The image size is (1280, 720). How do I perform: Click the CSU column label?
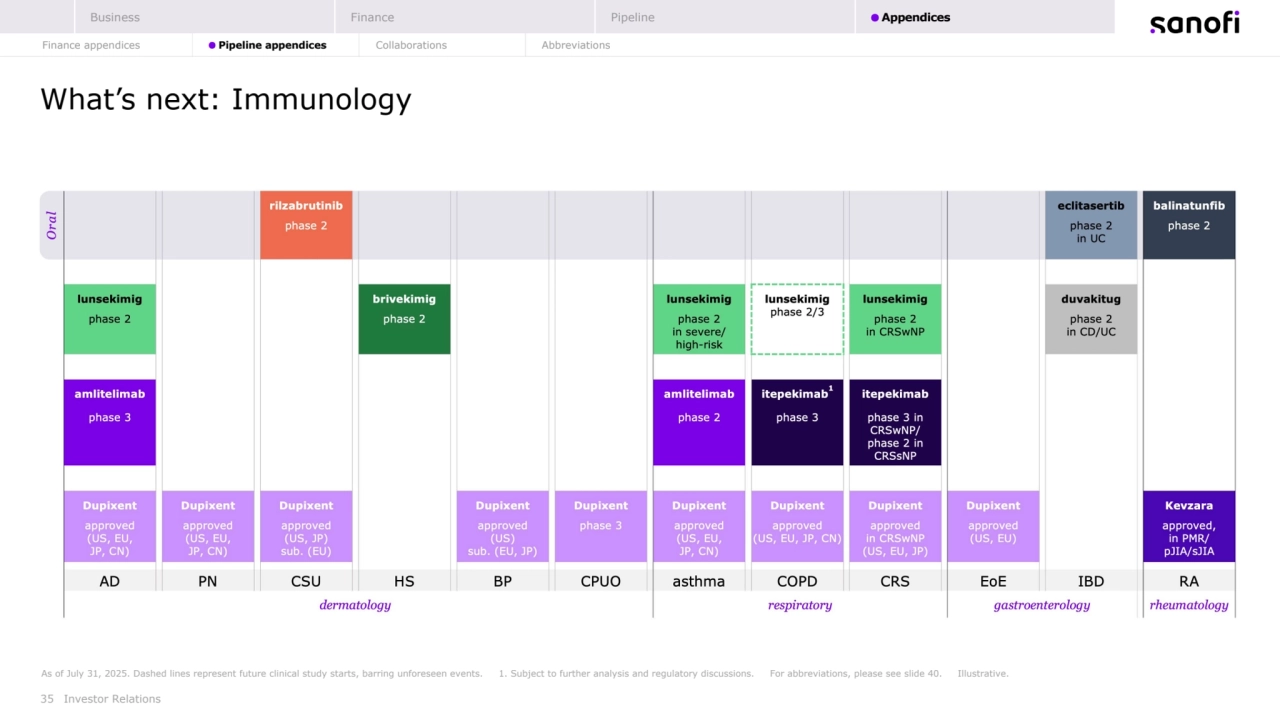coord(306,581)
